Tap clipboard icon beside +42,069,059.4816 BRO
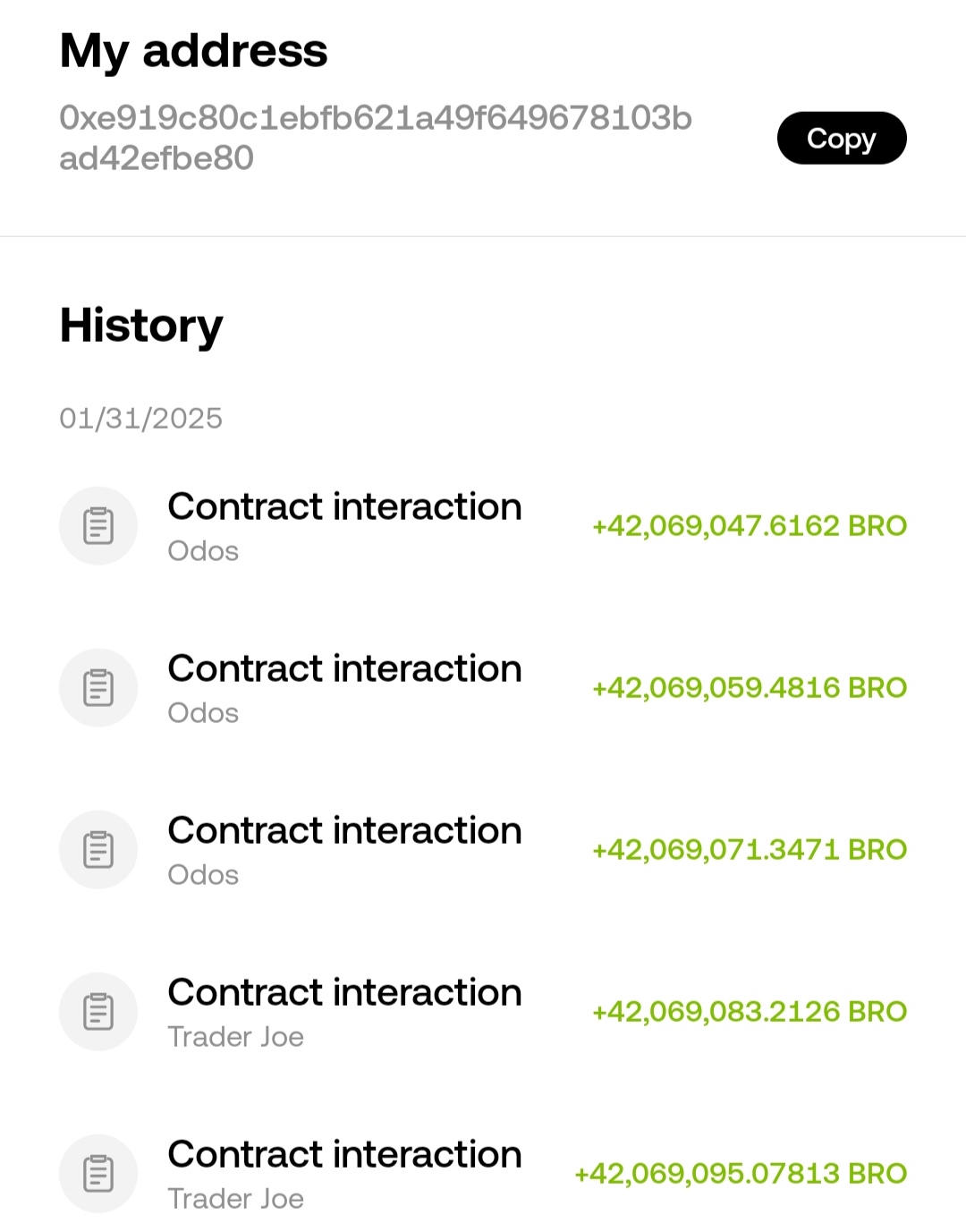Image resolution: width=966 pixels, height=1232 pixels. tap(98, 688)
